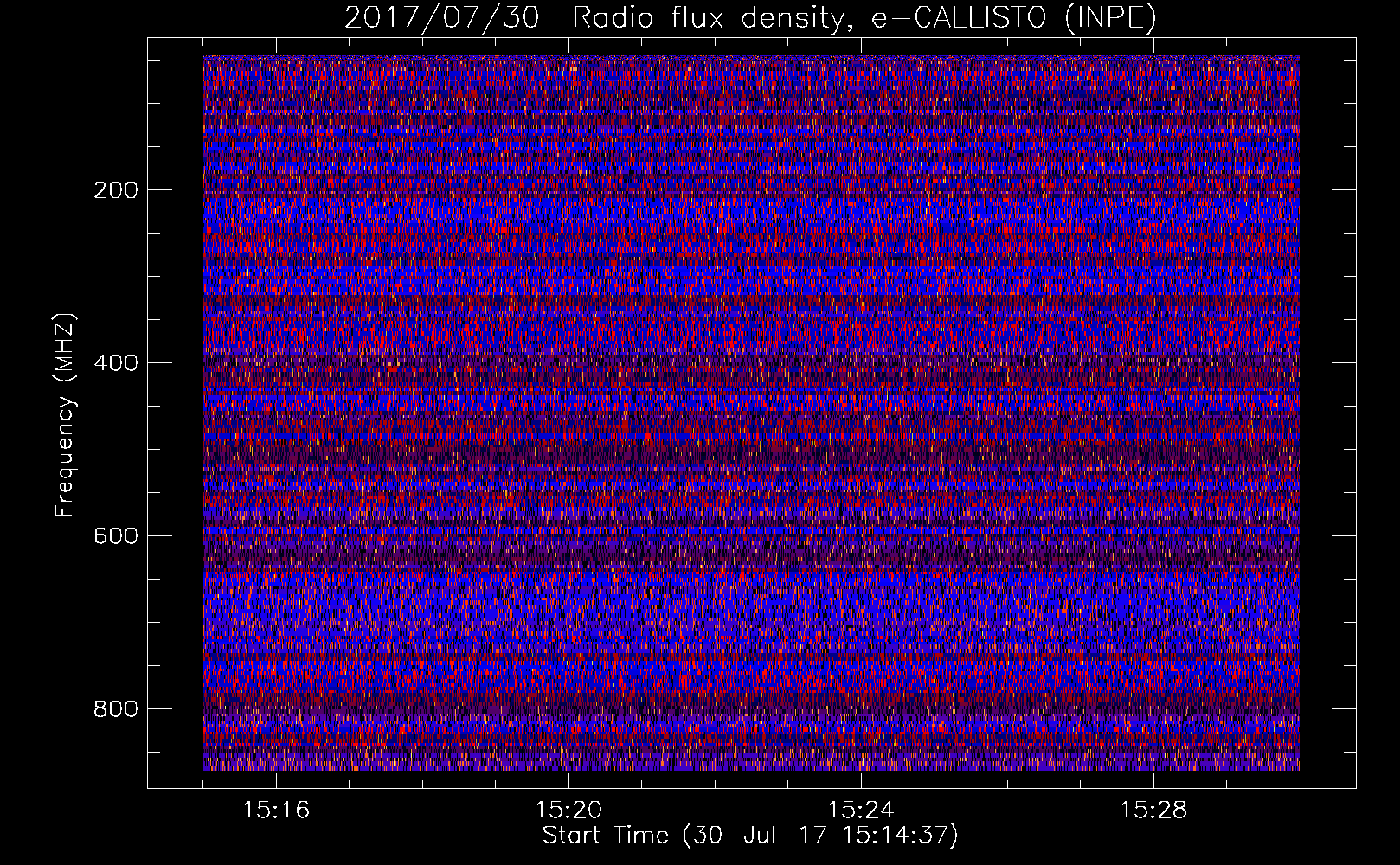Click the 400 frequency tick label
The width and height of the screenshot is (1400, 865).
pos(116,363)
